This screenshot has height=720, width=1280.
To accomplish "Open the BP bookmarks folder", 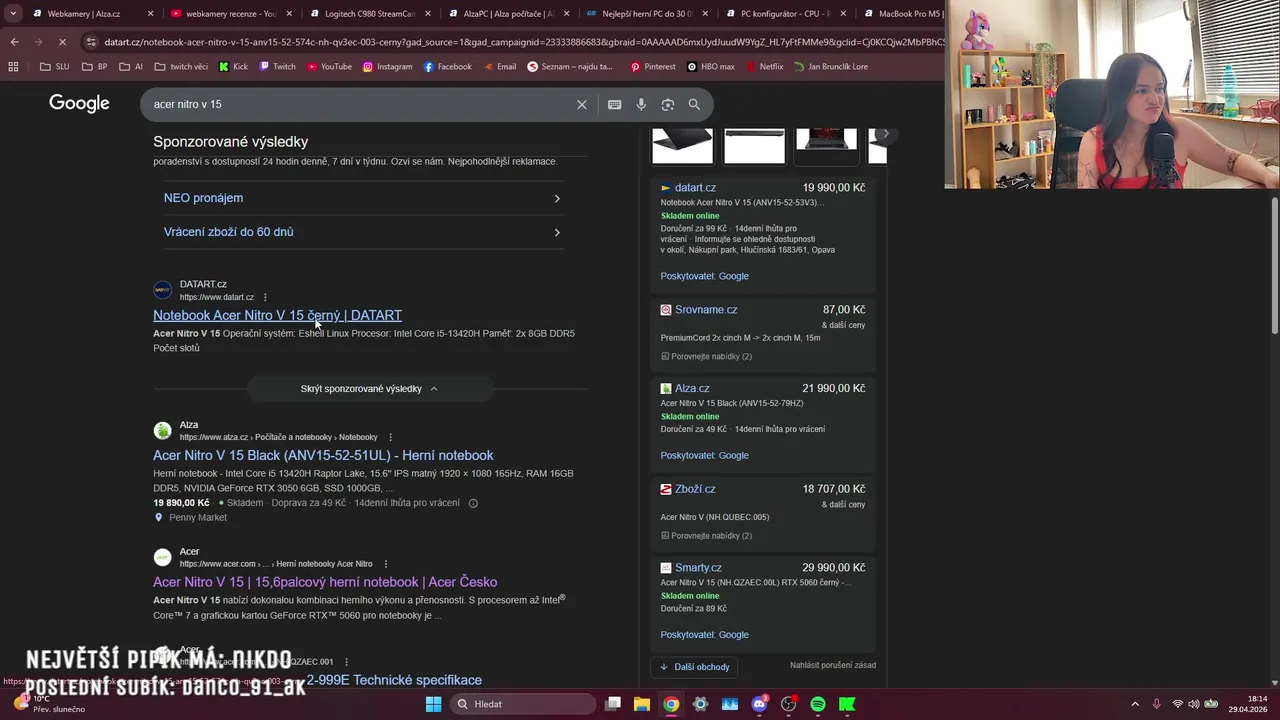I will point(94,67).
